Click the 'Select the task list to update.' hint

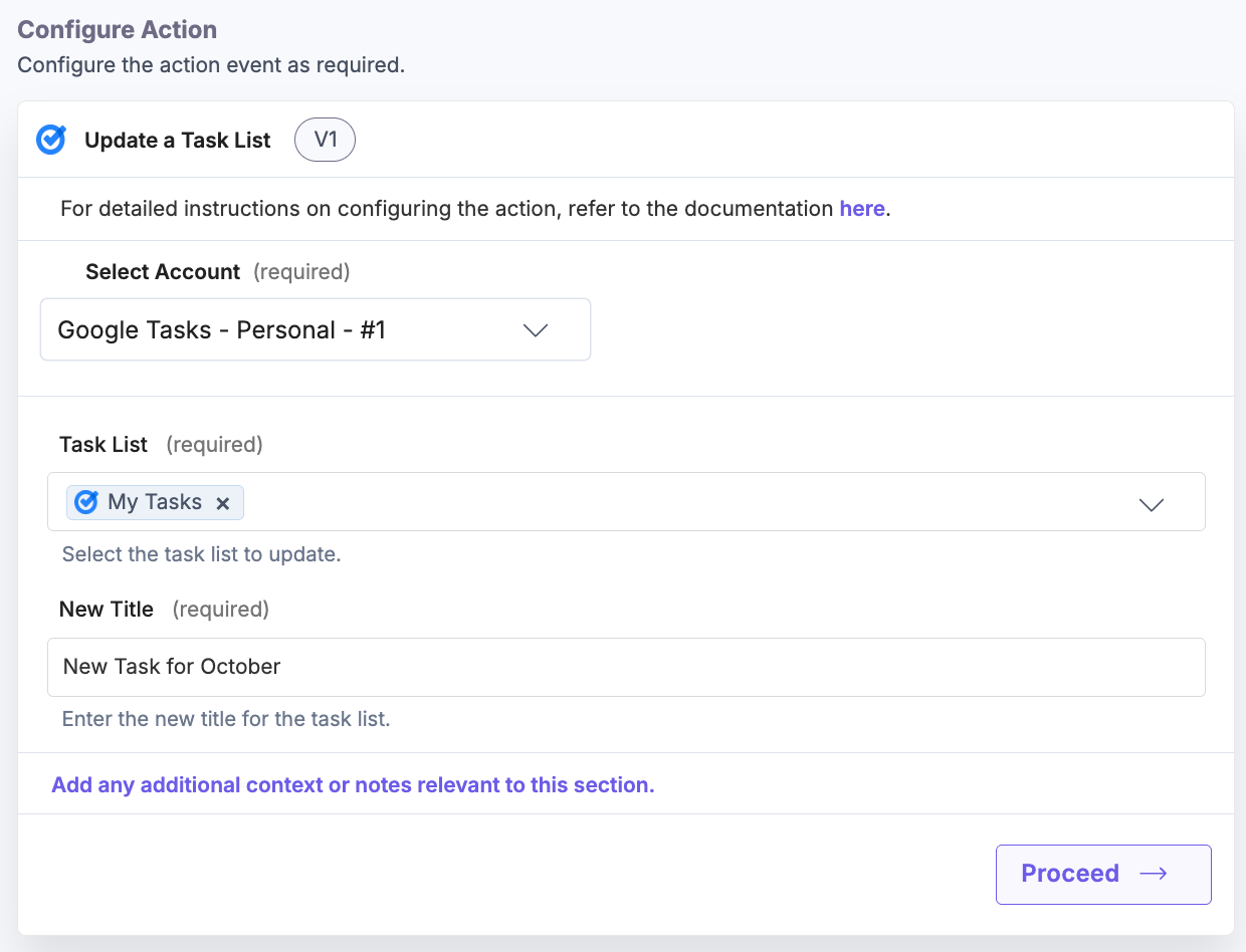(201, 554)
